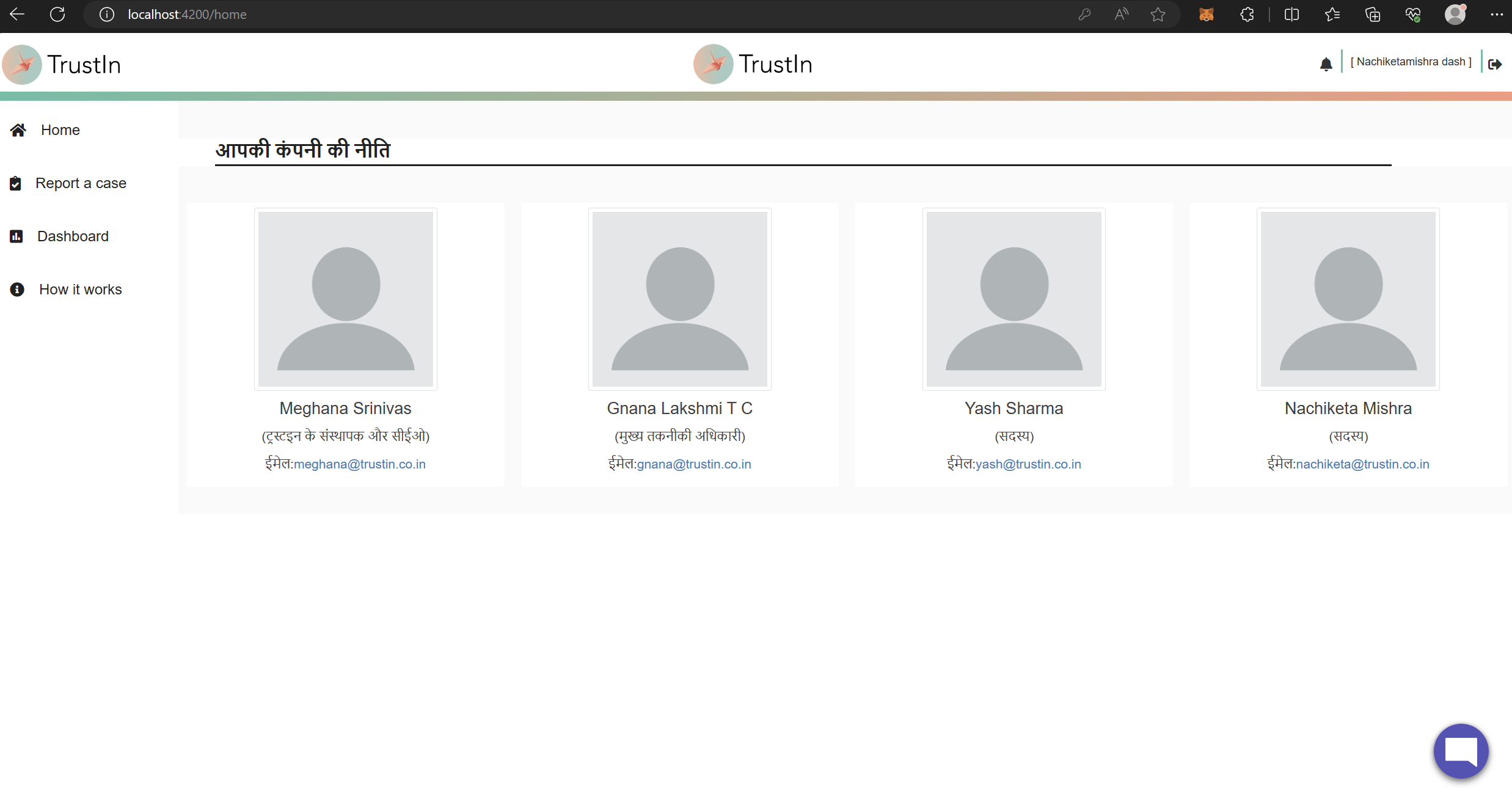Click the How it works info icon
Viewport: 1512px width, 794px height.
click(x=16, y=289)
